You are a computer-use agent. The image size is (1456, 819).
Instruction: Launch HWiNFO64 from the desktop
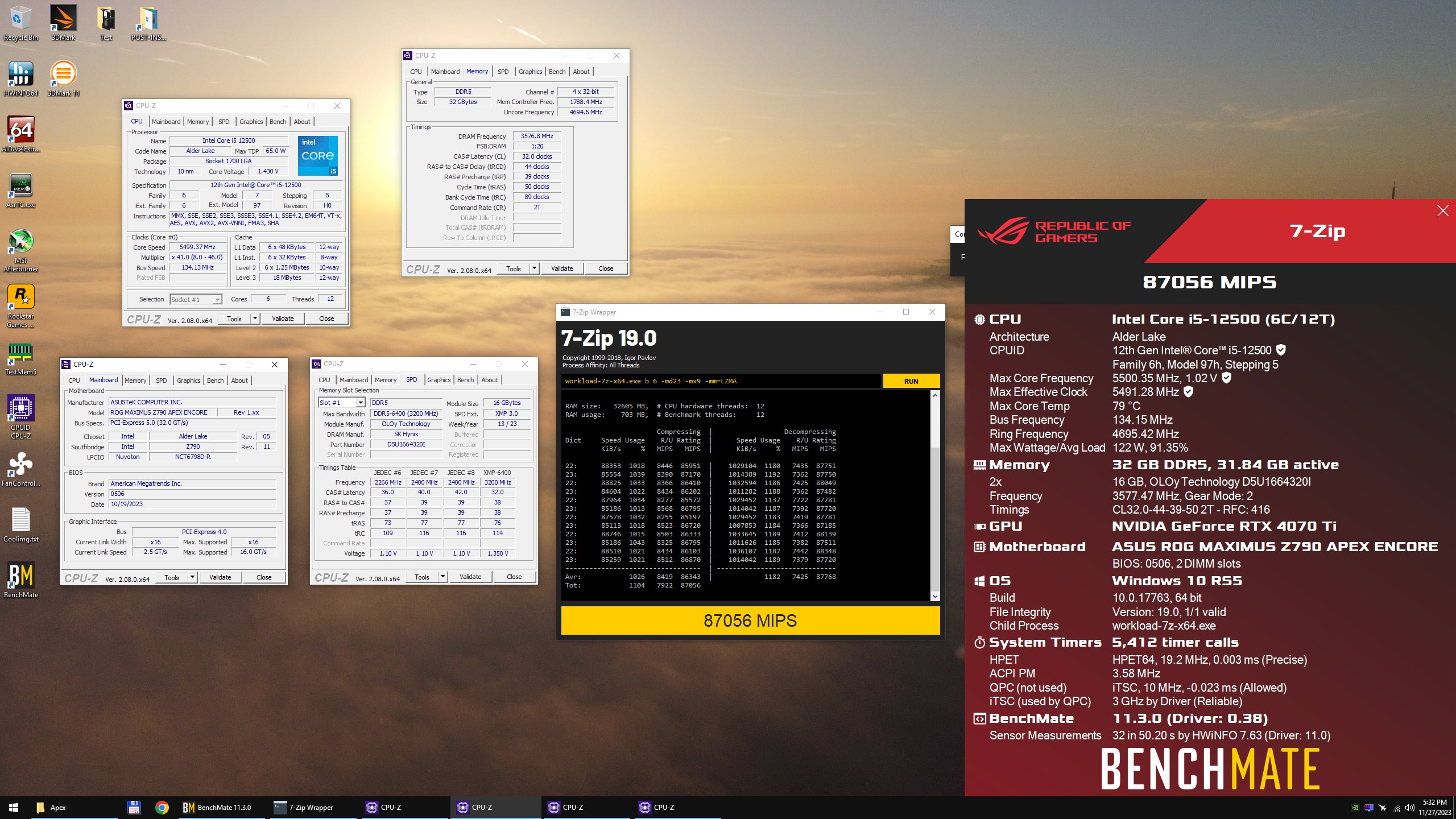20,78
